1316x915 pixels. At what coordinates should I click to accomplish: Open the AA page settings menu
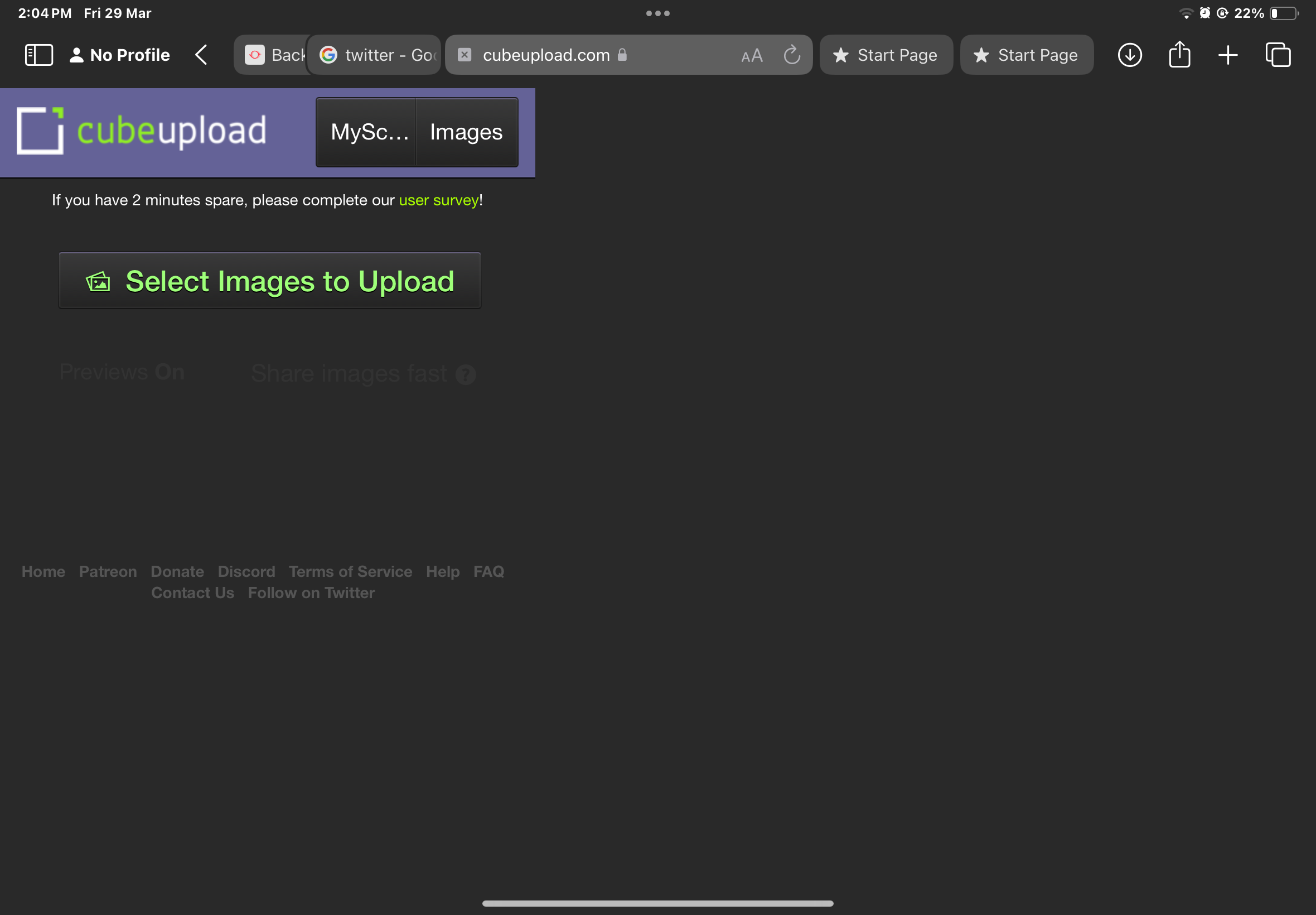click(751, 55)
